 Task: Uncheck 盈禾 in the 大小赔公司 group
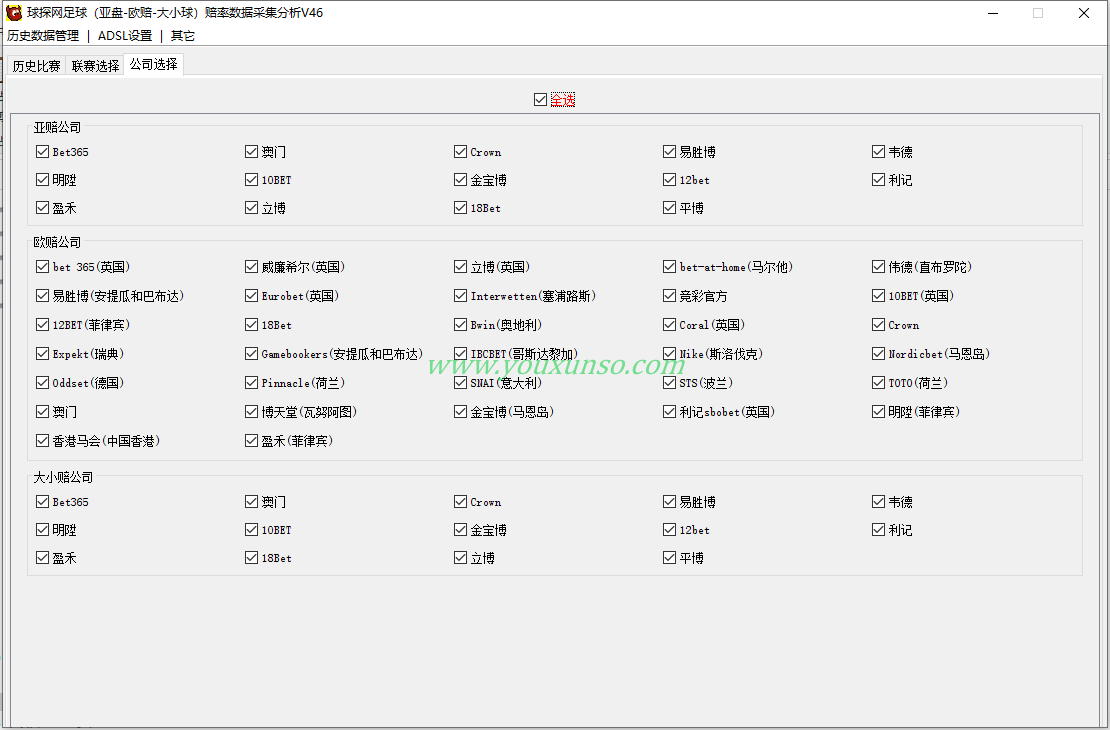pos(42,558)
